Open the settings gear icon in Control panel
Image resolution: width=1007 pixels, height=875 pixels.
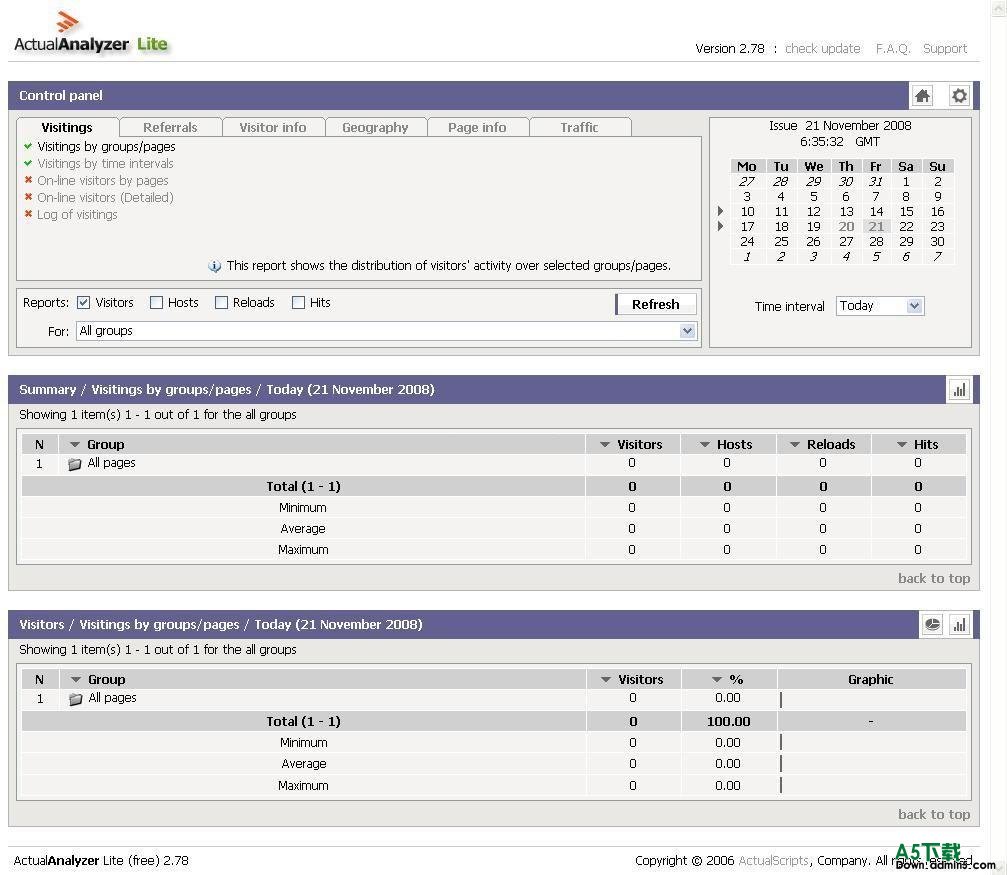coord(959,96)
